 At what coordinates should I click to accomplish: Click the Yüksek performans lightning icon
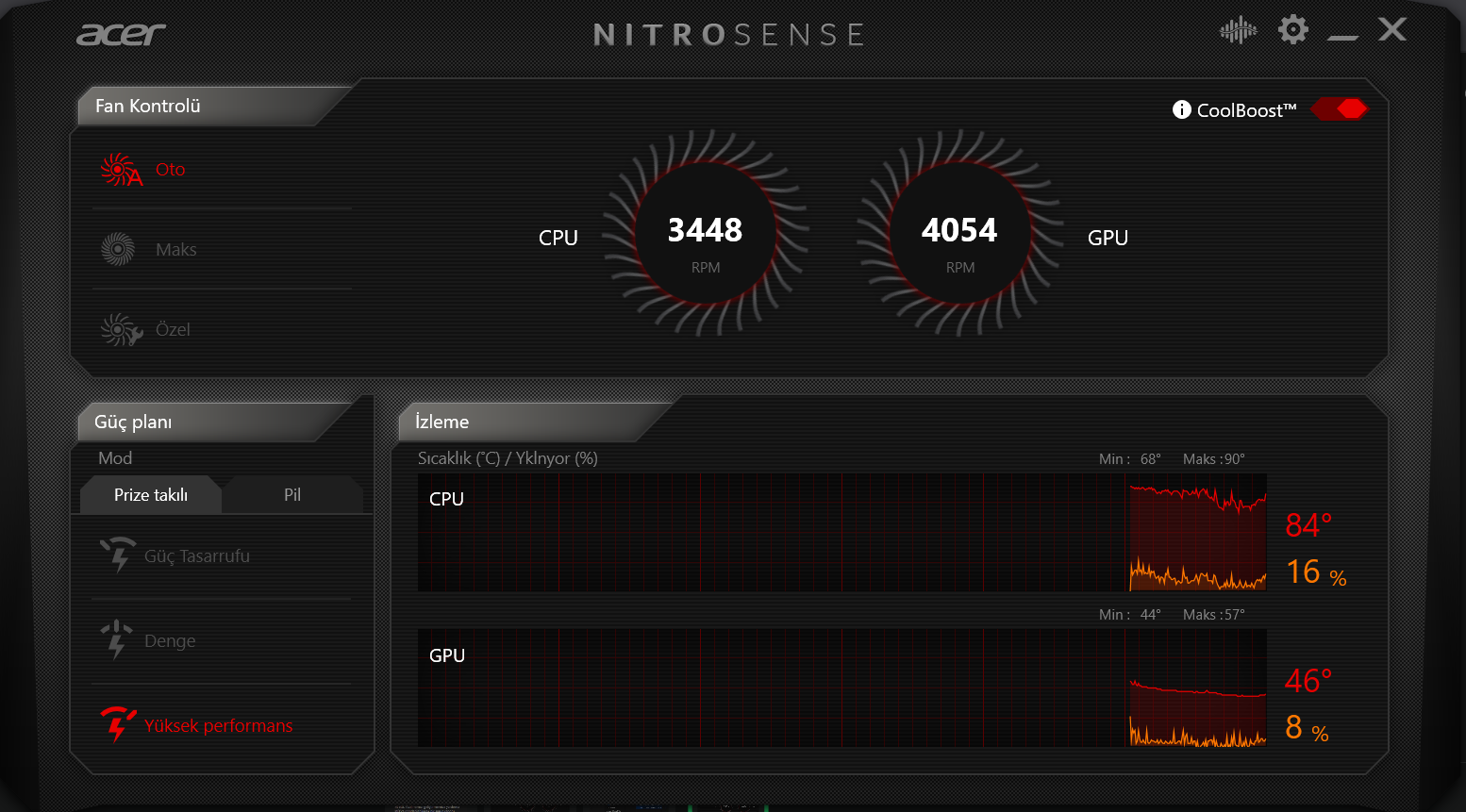118,723
